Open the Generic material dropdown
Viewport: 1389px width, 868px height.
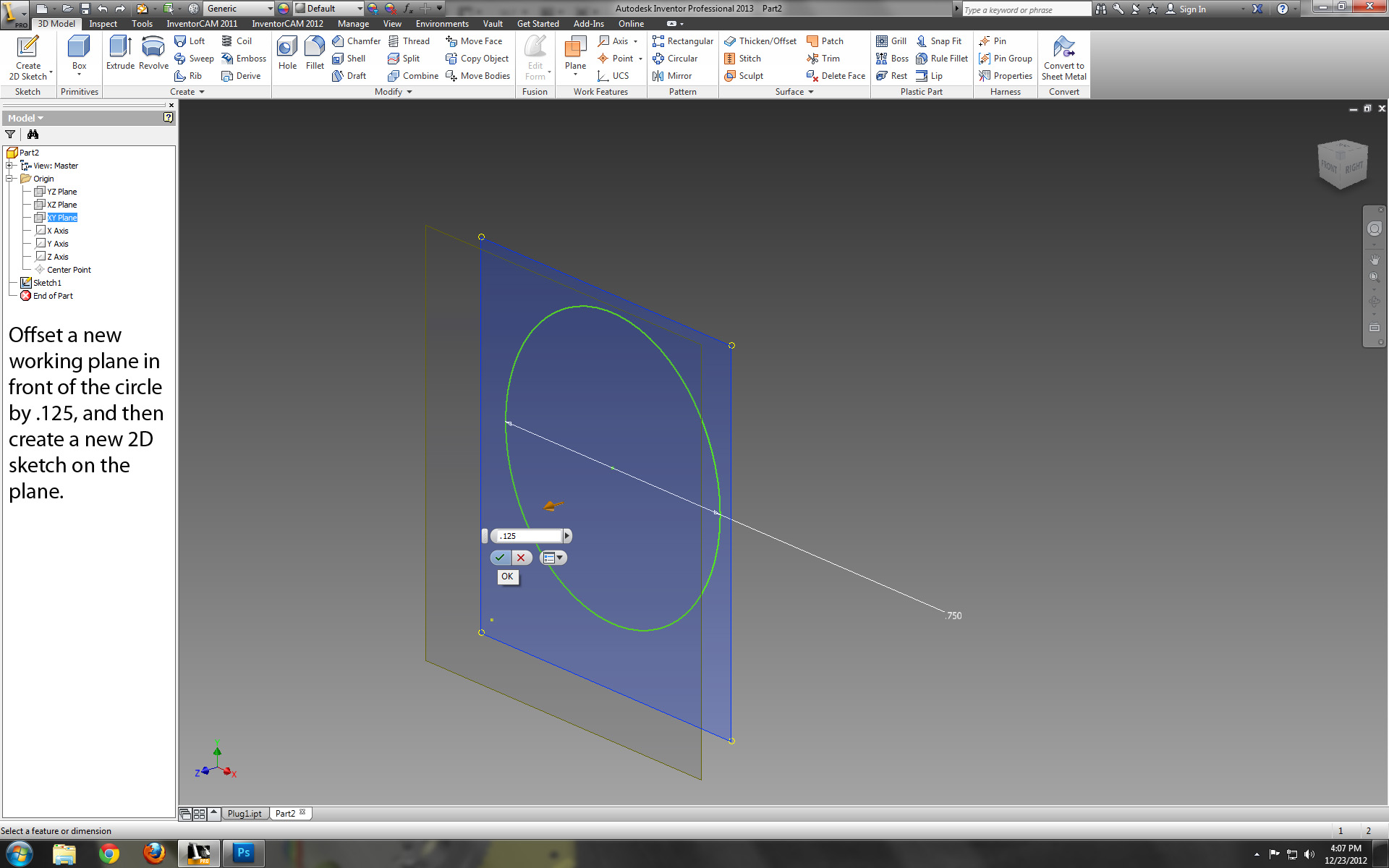tap(270, 9)
